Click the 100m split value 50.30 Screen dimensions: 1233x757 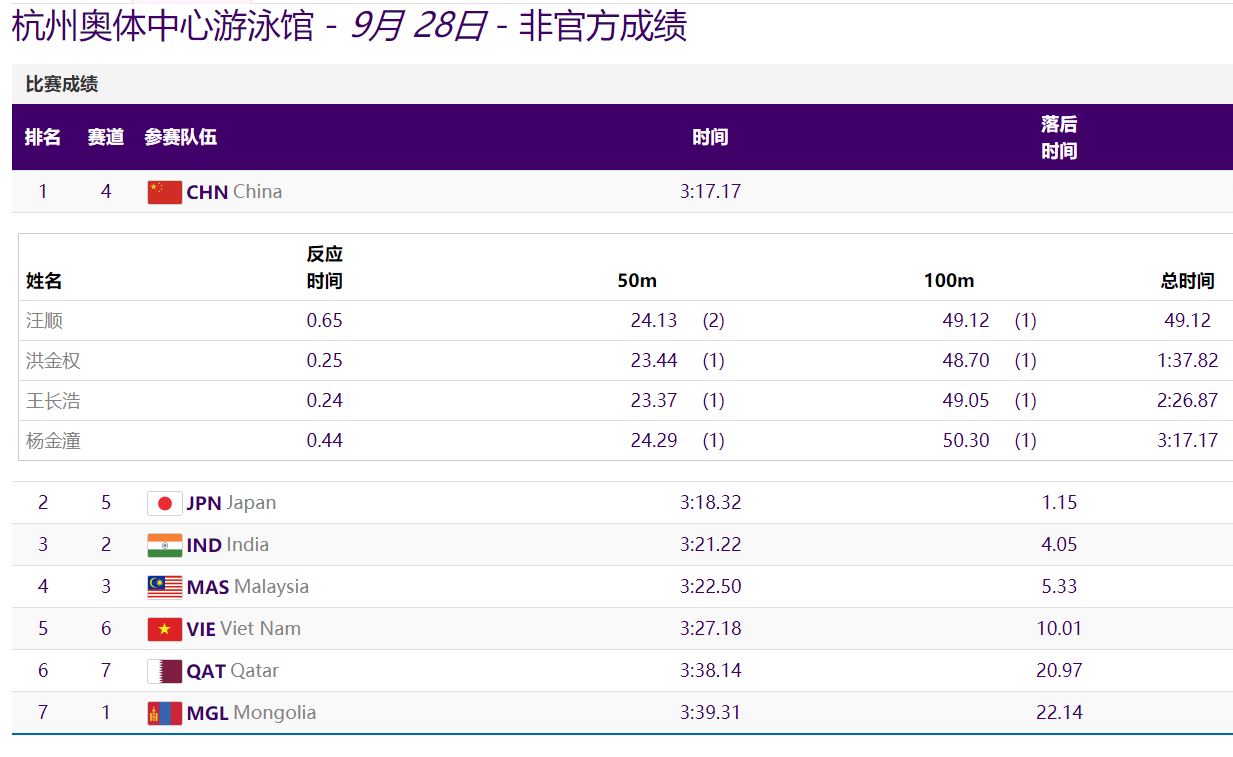pyautogui.click(x=966, y=441)
